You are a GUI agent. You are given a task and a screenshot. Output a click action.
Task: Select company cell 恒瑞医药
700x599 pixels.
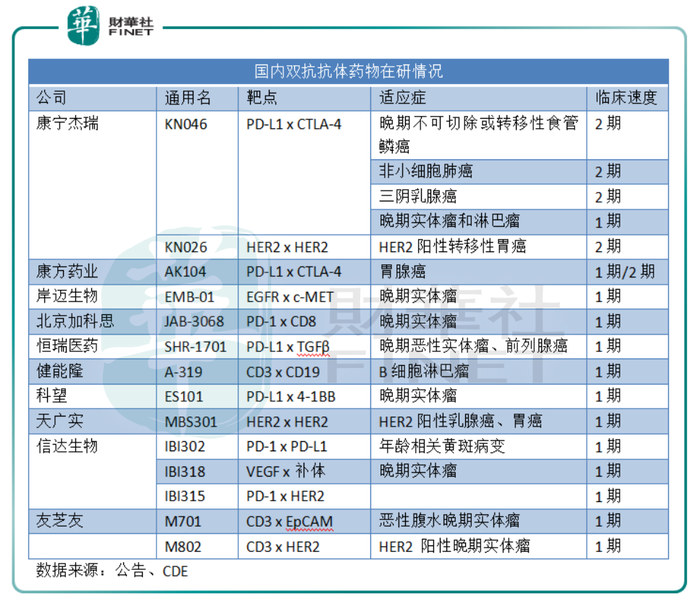(67, 346)
